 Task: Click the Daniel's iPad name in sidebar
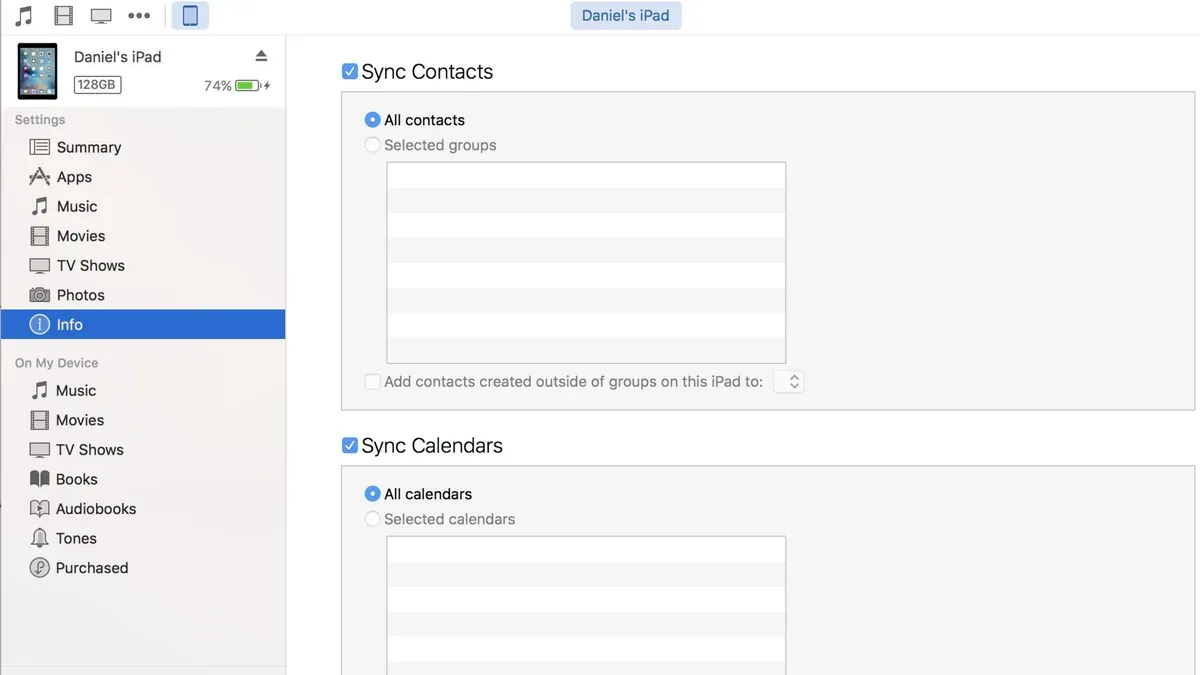coord(117,57)
